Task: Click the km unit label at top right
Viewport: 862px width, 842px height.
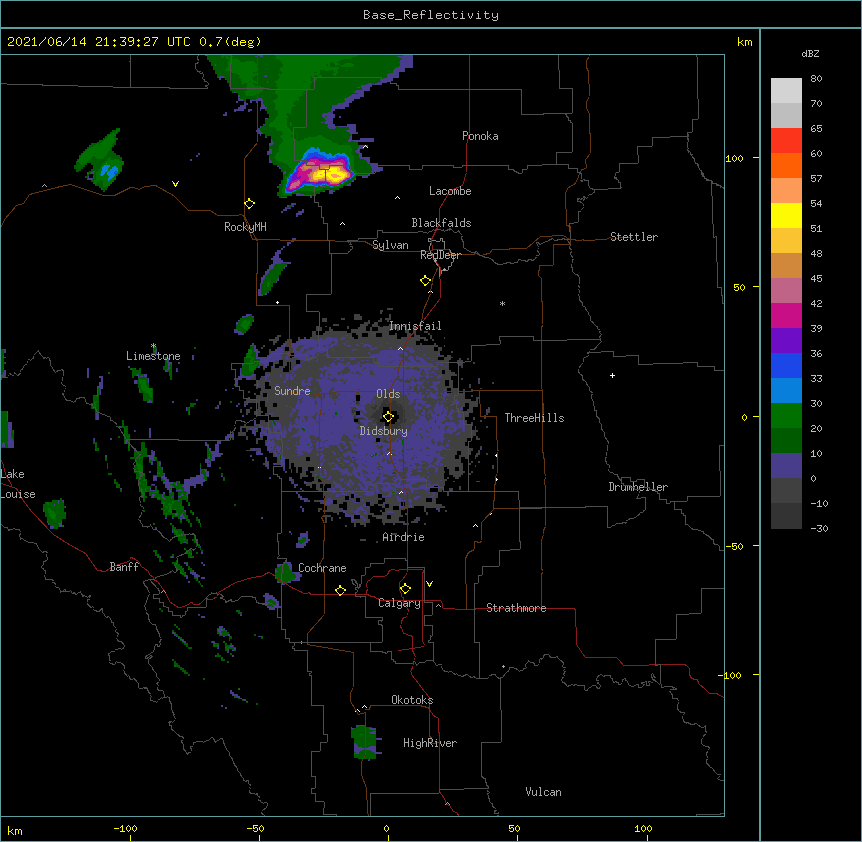Action: (x=745, y=42)
